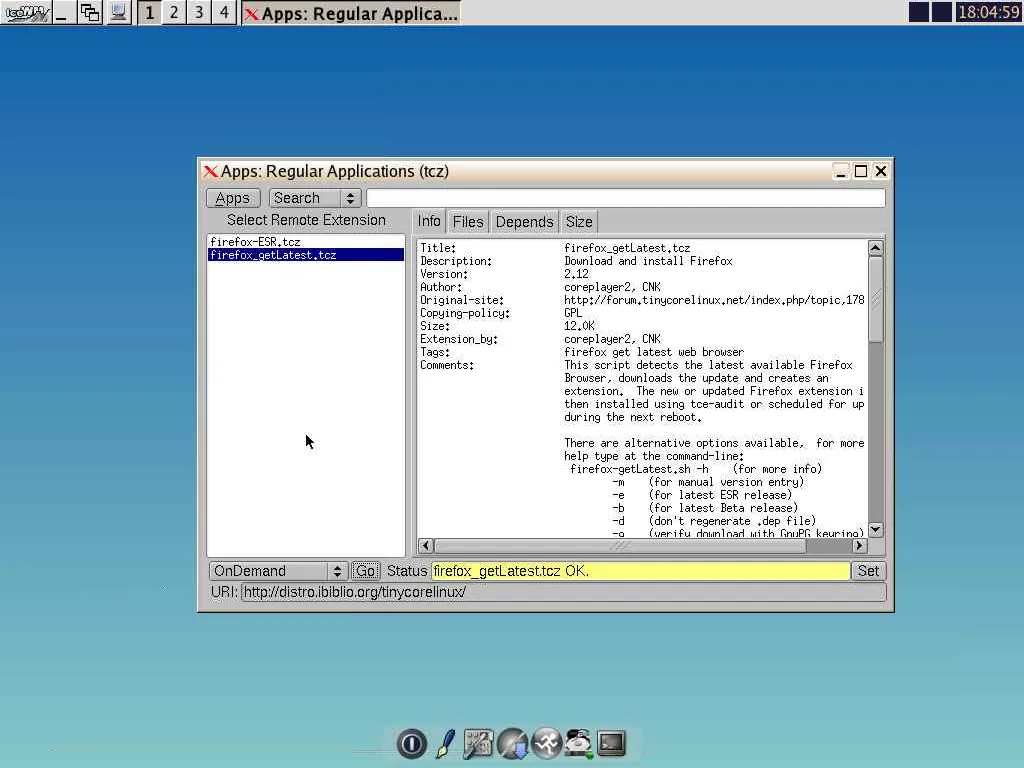Open the Run Program dock icon
1024x768 pixels.
point(547,743)
